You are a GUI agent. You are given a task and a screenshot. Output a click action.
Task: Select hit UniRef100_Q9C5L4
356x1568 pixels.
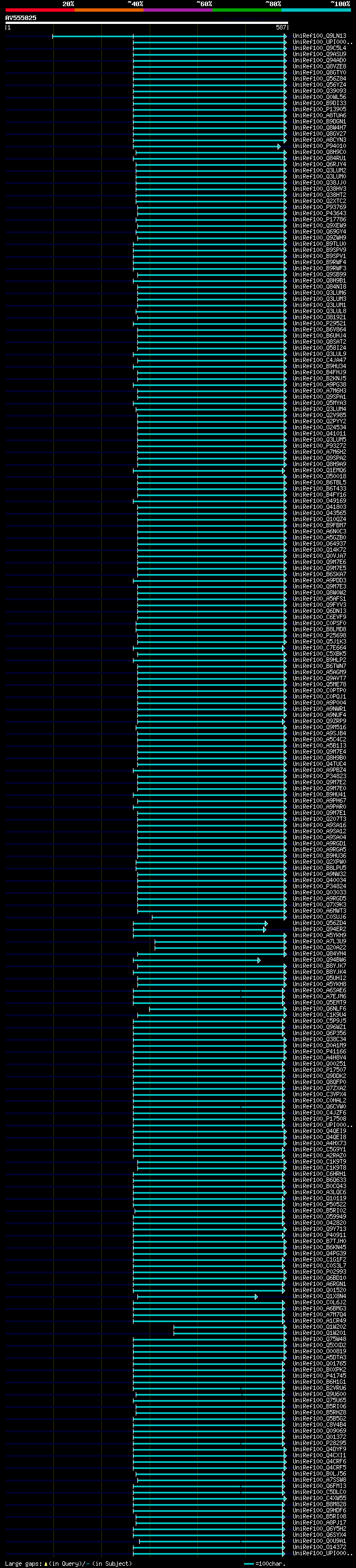tap(319, 48)
